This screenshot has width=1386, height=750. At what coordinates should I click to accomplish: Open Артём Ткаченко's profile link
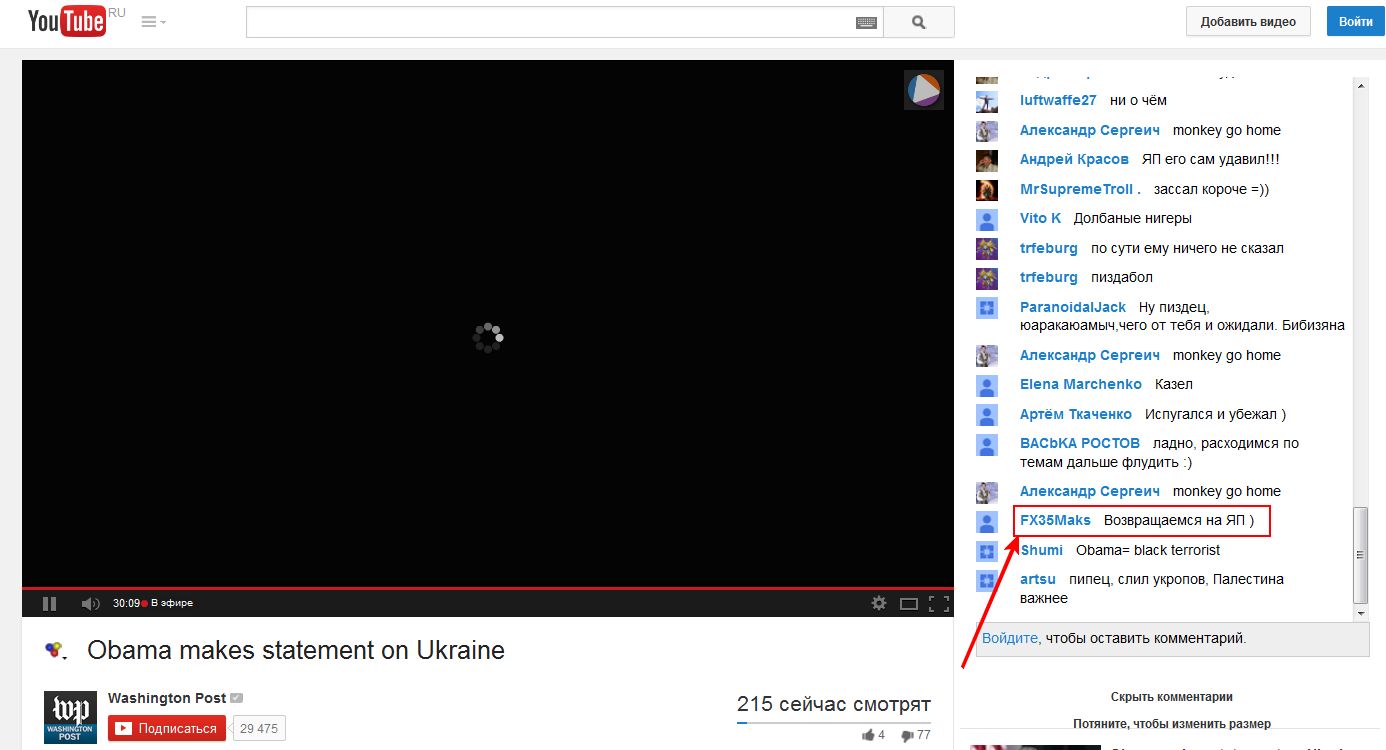pyautogui.click(x=1076, y=414)
